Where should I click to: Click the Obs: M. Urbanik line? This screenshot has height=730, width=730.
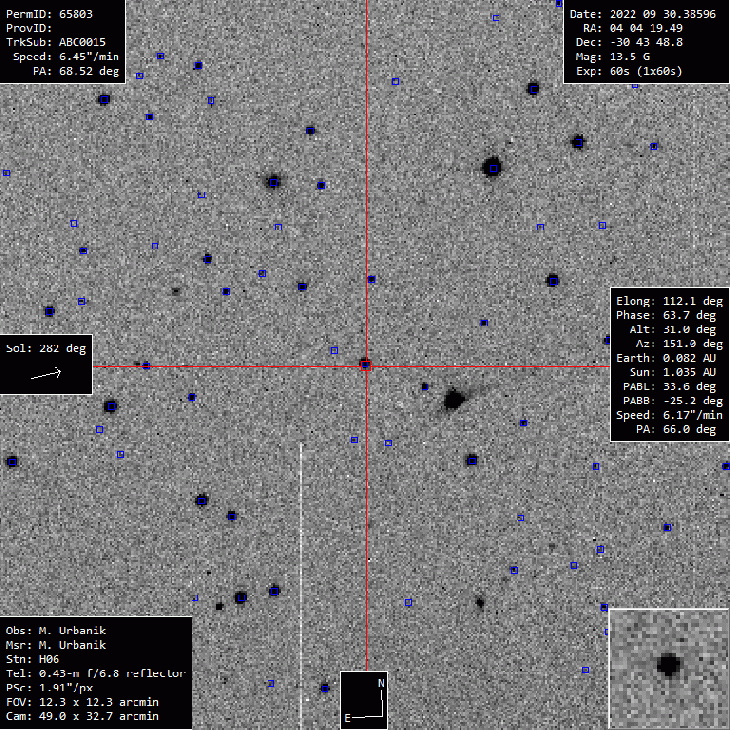point(56,631)
